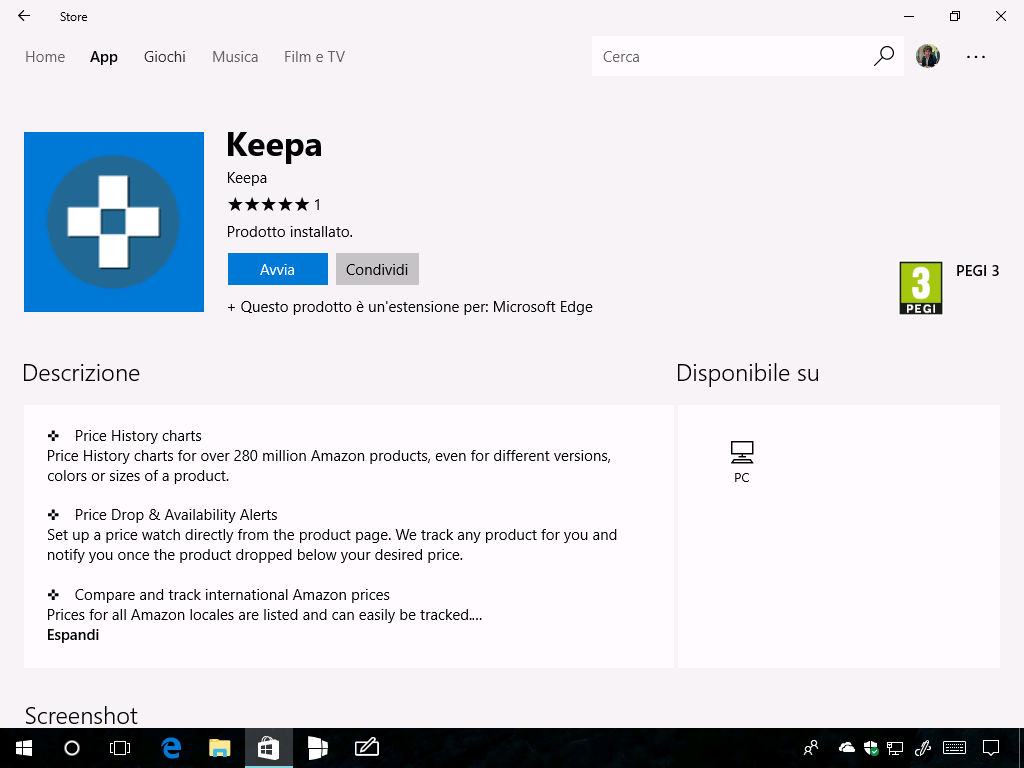The image size is (1024, 768).
Task: Open the People icon in system tray
Action: (811, 747)
